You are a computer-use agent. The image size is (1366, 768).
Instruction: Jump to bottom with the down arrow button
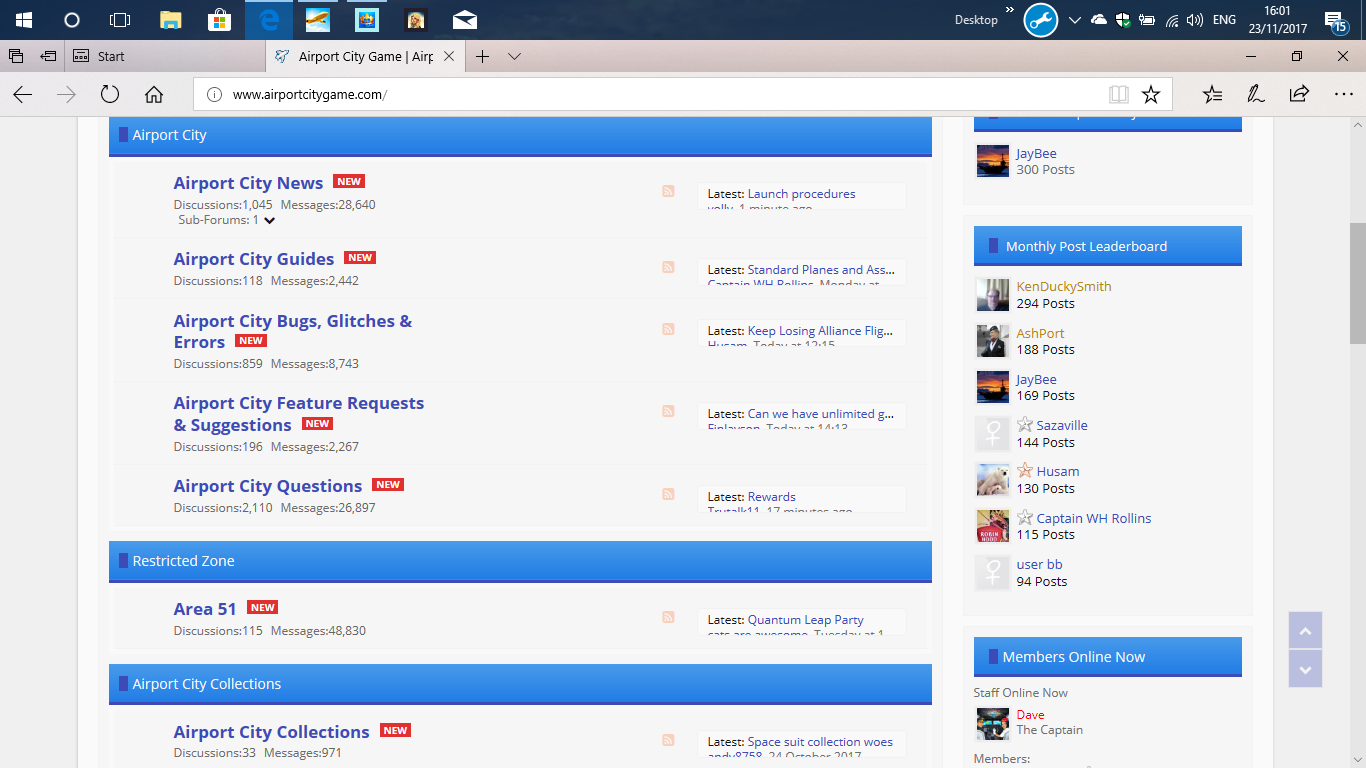[x=1305, y=669]
